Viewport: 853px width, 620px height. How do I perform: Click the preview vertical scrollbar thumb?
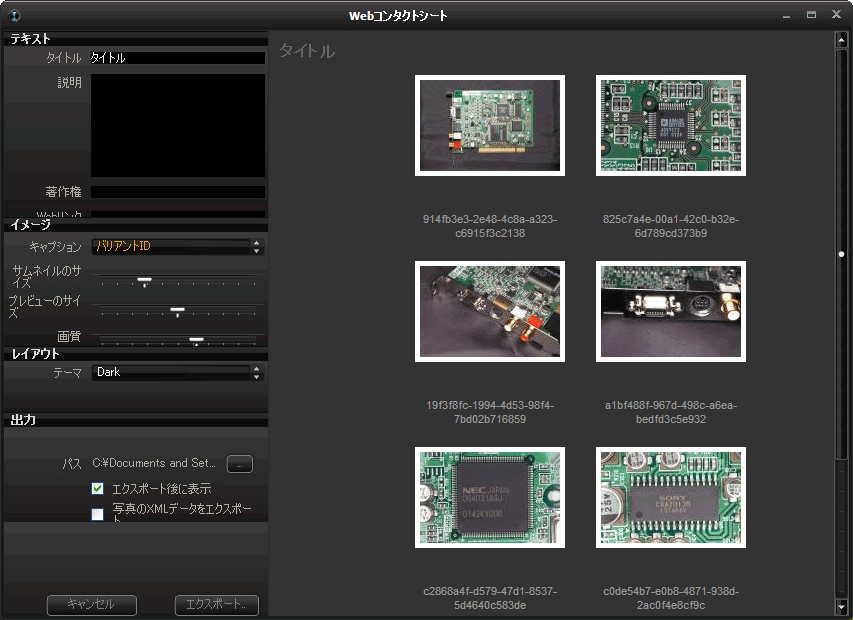click(x=841, y=255)
